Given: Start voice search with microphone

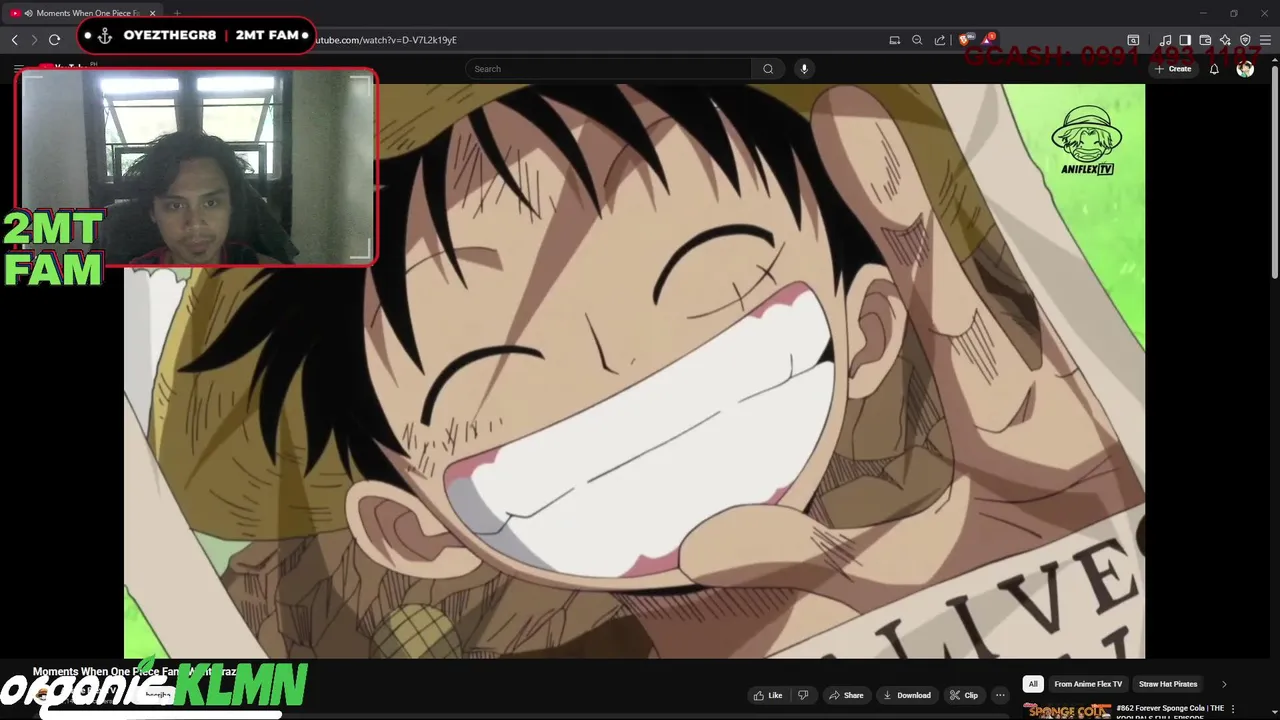Looking at the screenshot, I should pos(804,69).
